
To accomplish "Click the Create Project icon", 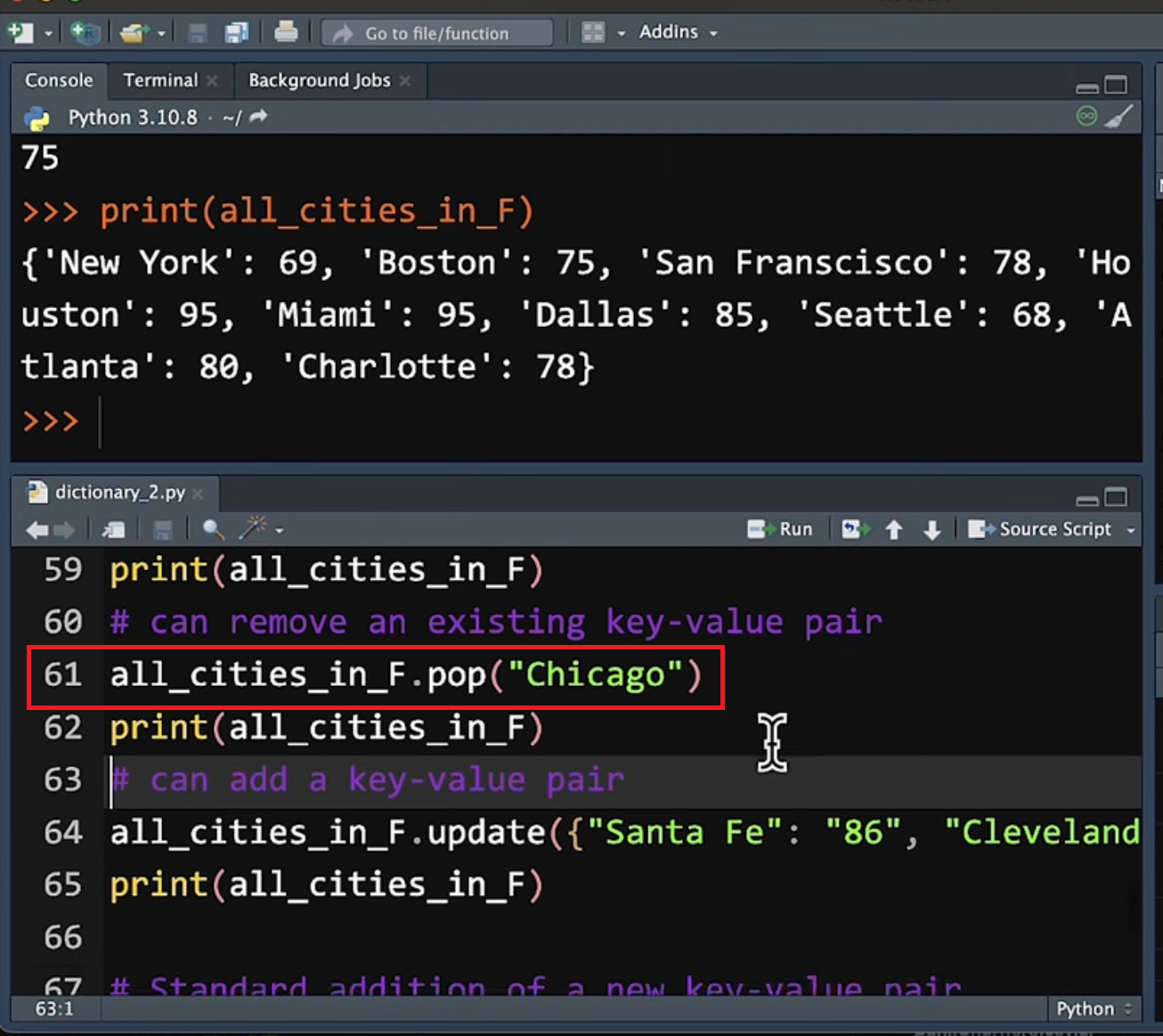I will tap(85, 33).
